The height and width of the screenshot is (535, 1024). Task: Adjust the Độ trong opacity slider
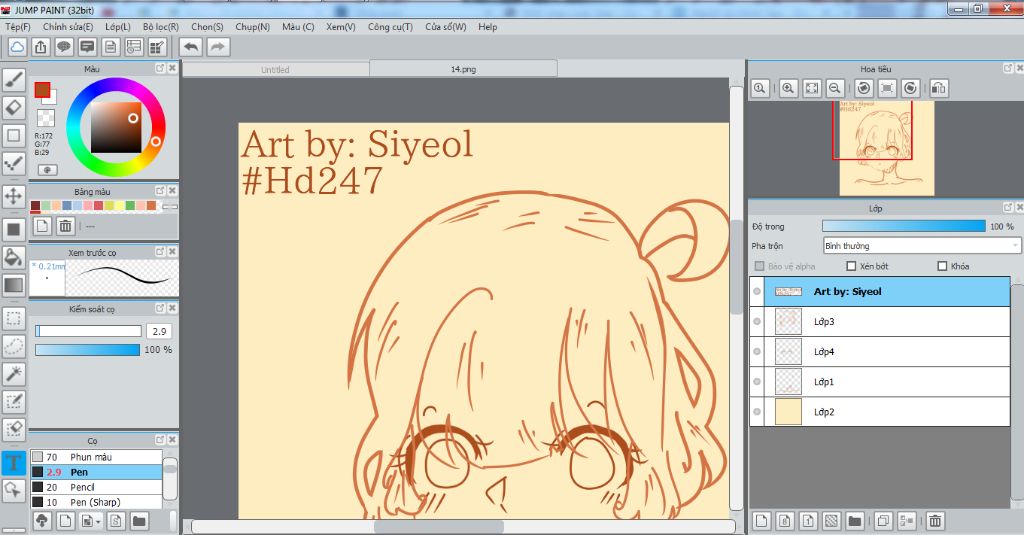click(904, 226)
